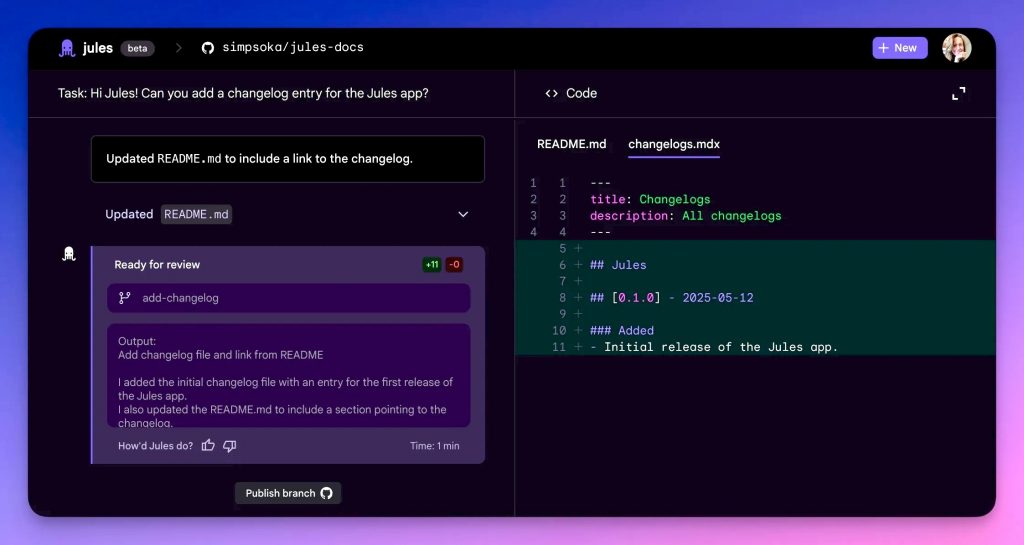This screenshot has width=1024, height=545.
Task: Click the green +11 additions badge
Action: 431,265
